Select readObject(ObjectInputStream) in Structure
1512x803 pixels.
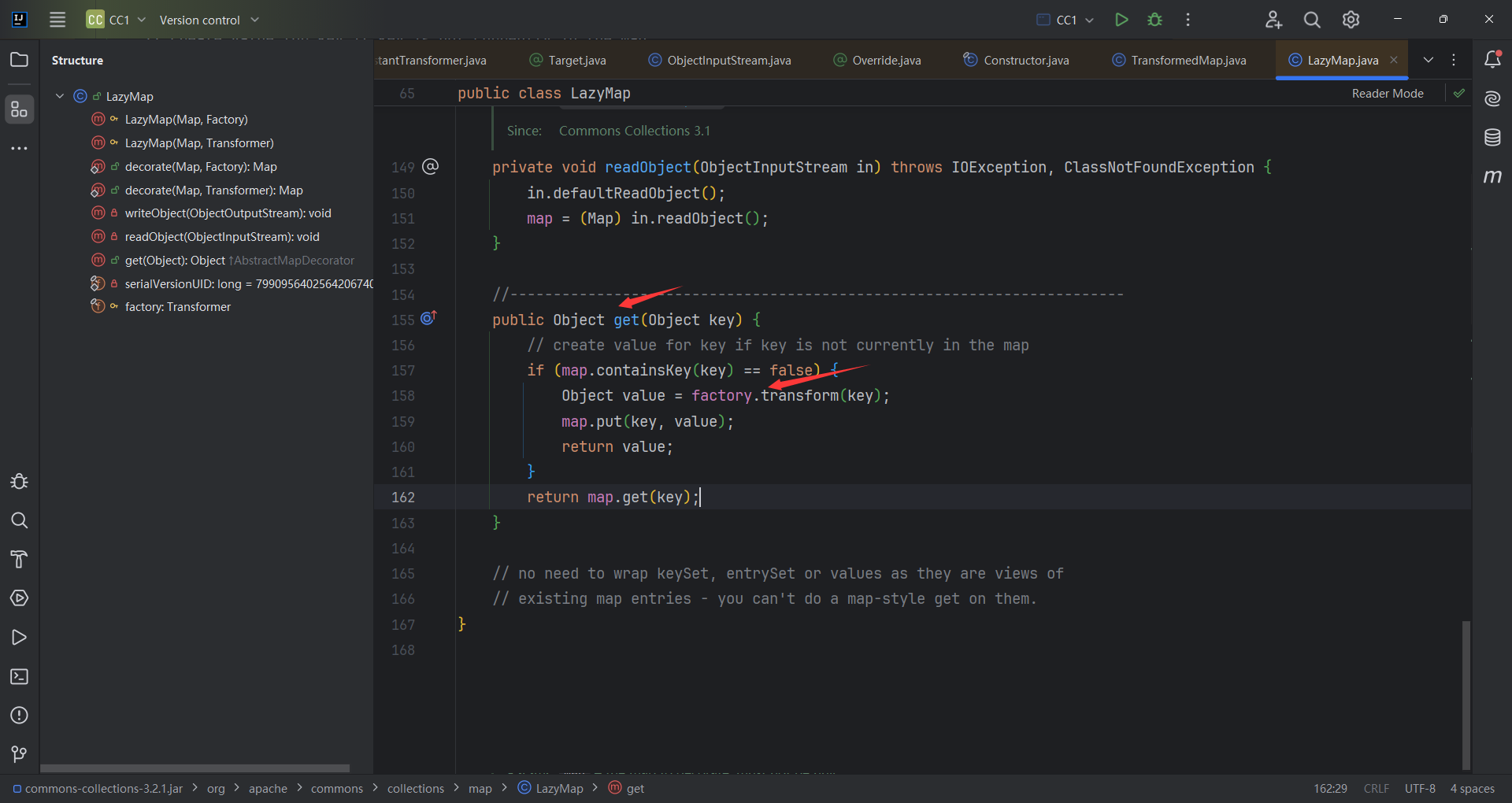pos(222,237)
